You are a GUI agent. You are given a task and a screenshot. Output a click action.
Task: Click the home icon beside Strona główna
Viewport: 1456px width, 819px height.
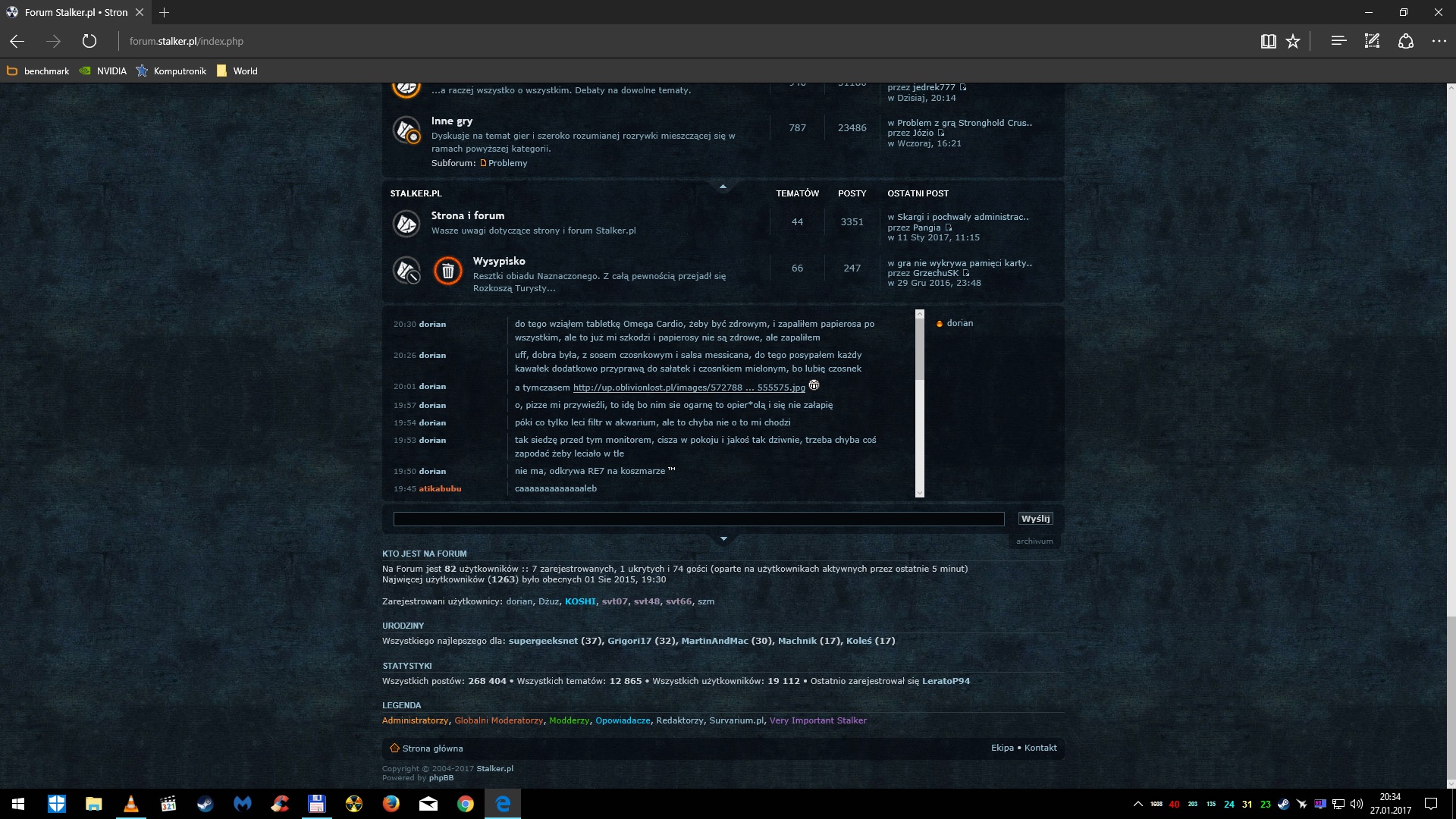coord(394,748)
